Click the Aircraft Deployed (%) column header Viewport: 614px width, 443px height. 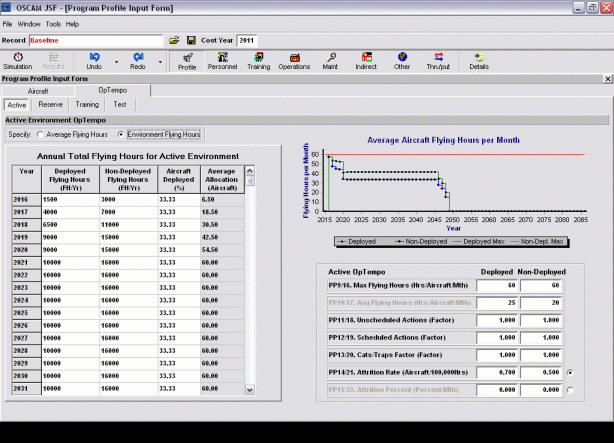click(179, 179)
